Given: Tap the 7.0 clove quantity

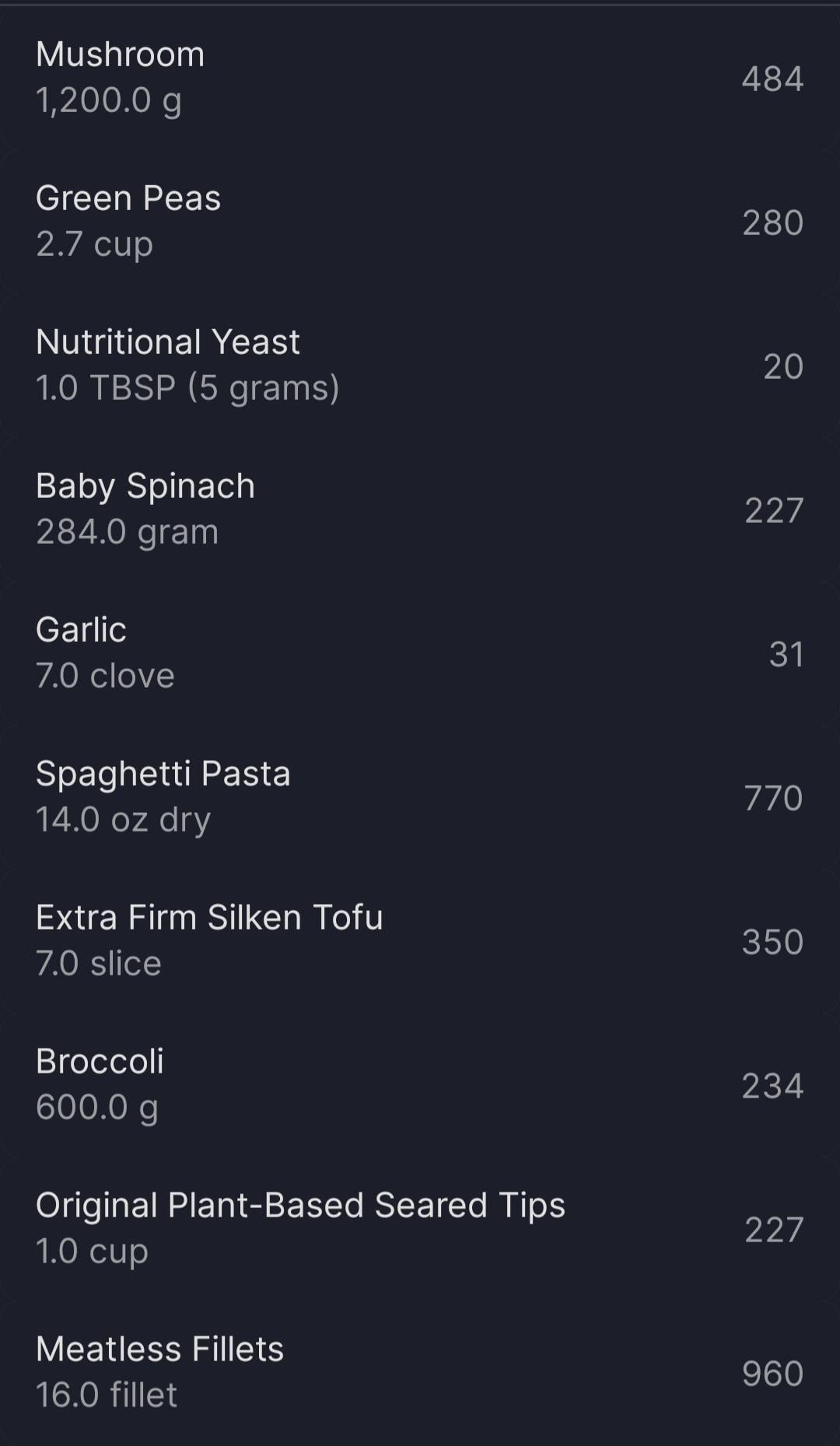Looking at the screenshot, I should [x=105, y=676].
